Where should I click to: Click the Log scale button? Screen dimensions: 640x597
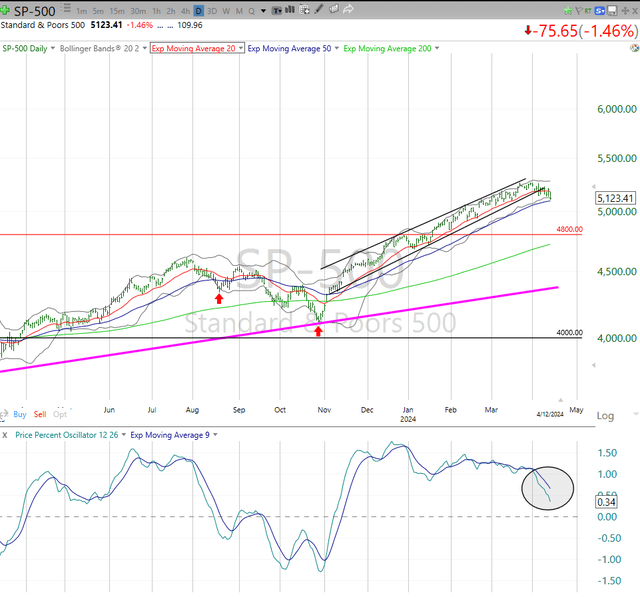click(605, 416)
